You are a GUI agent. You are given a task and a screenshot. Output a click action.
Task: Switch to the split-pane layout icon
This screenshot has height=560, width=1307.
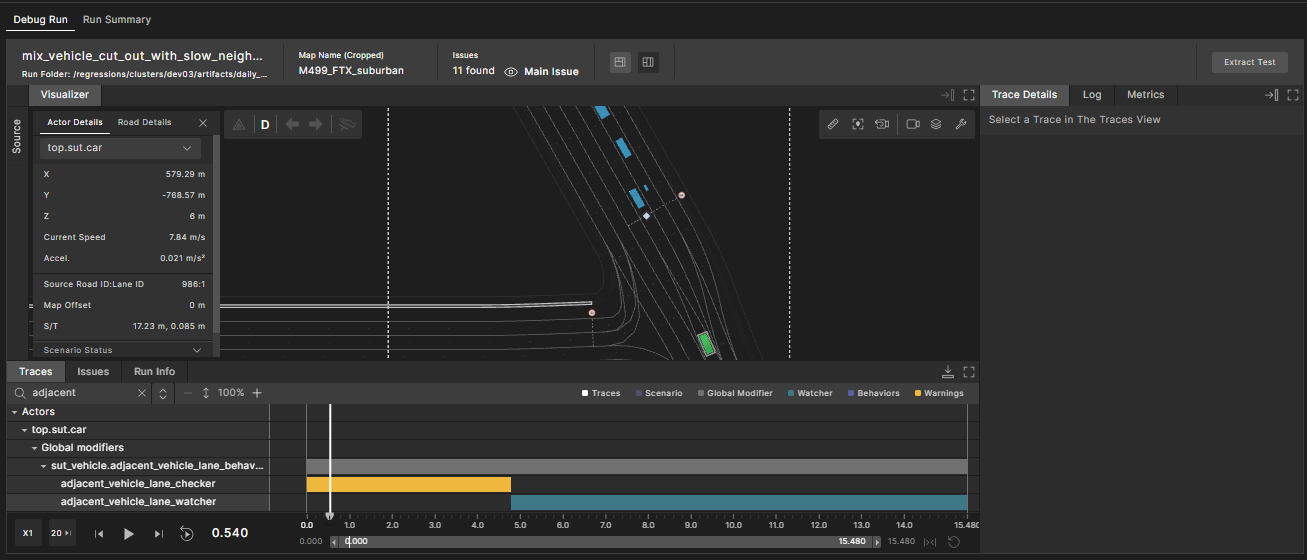coord(648,62)
